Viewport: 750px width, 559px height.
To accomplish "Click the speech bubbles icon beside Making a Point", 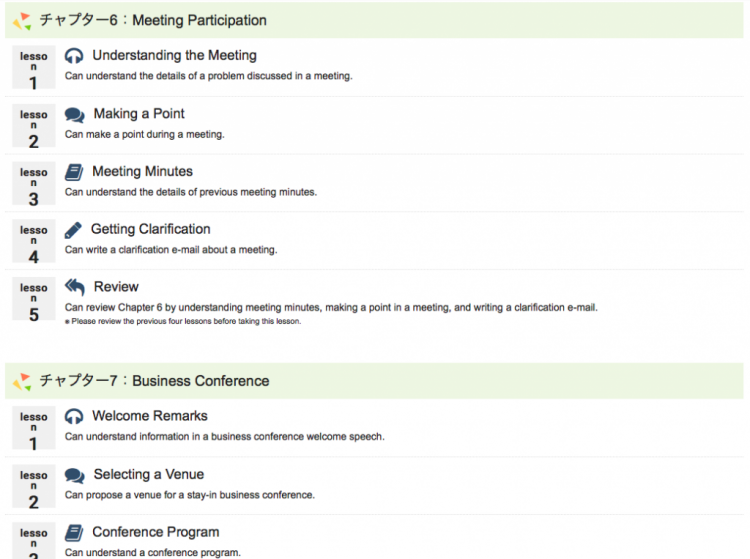I will (75, 115).
